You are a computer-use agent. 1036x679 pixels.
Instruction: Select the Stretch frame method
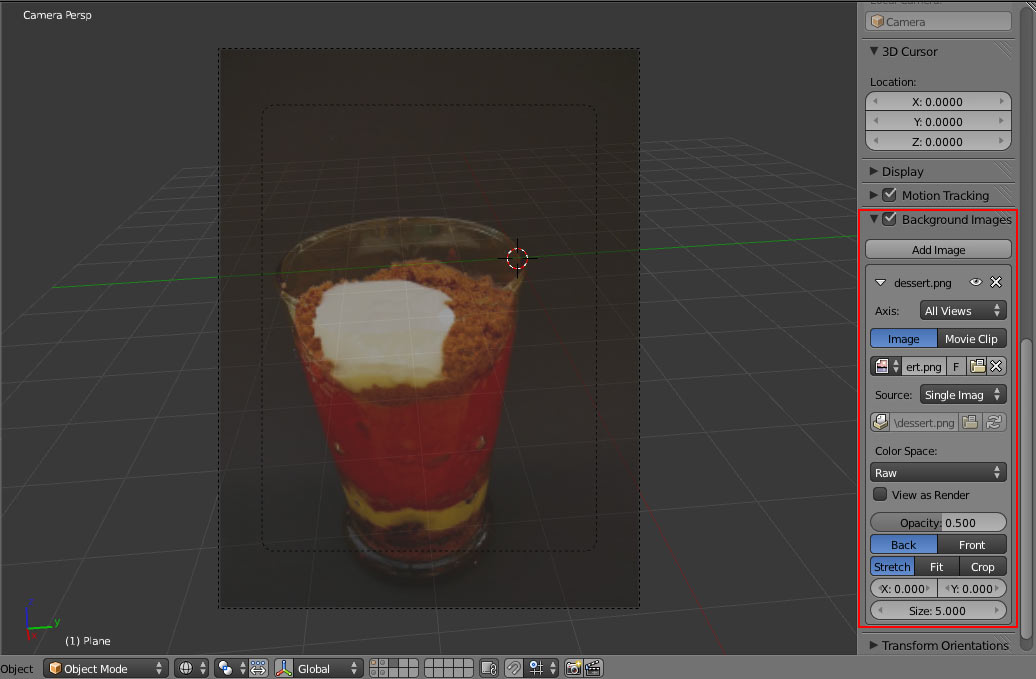[x=892, y=567]
